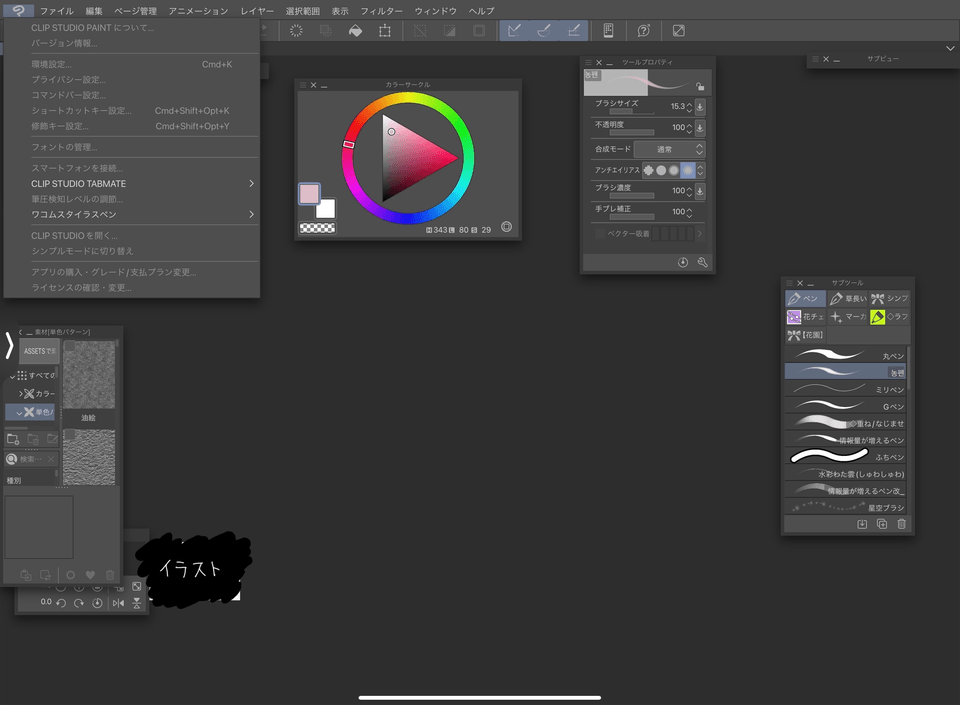Select the ペン sub tool group tab
Image resolution: width=960 pixels, height=705 pixels.
click(x=806, y=299)
